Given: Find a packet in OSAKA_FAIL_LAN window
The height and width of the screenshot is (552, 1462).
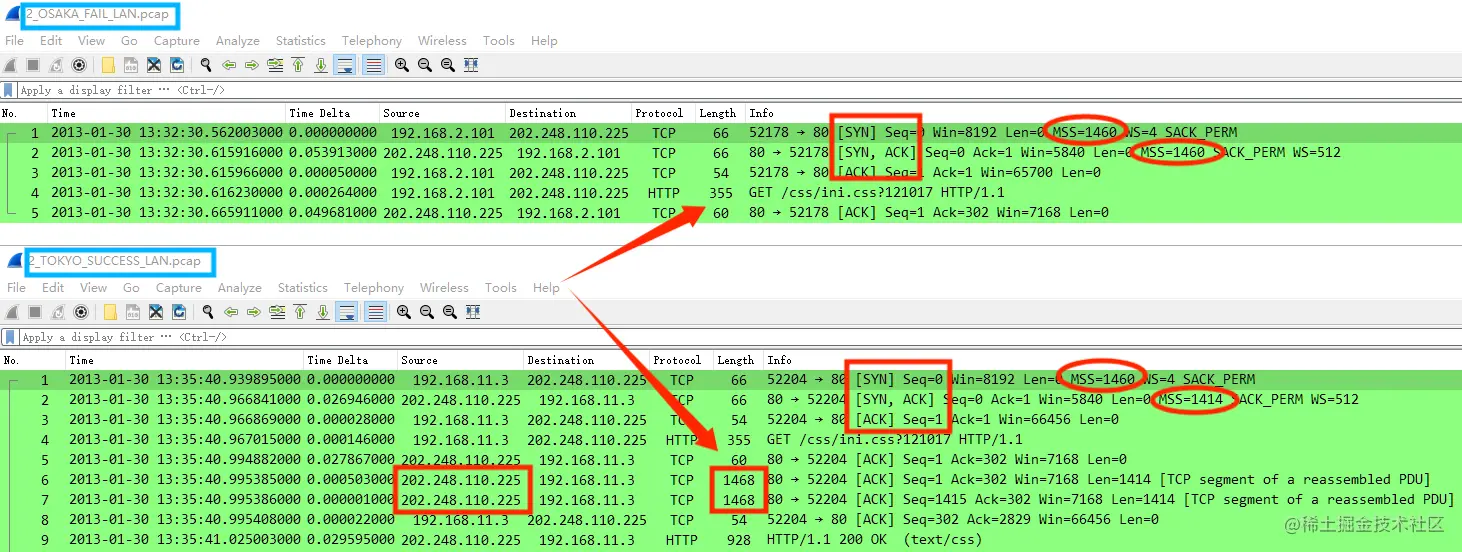Looking at the screenshot, I should coord(206,65).
